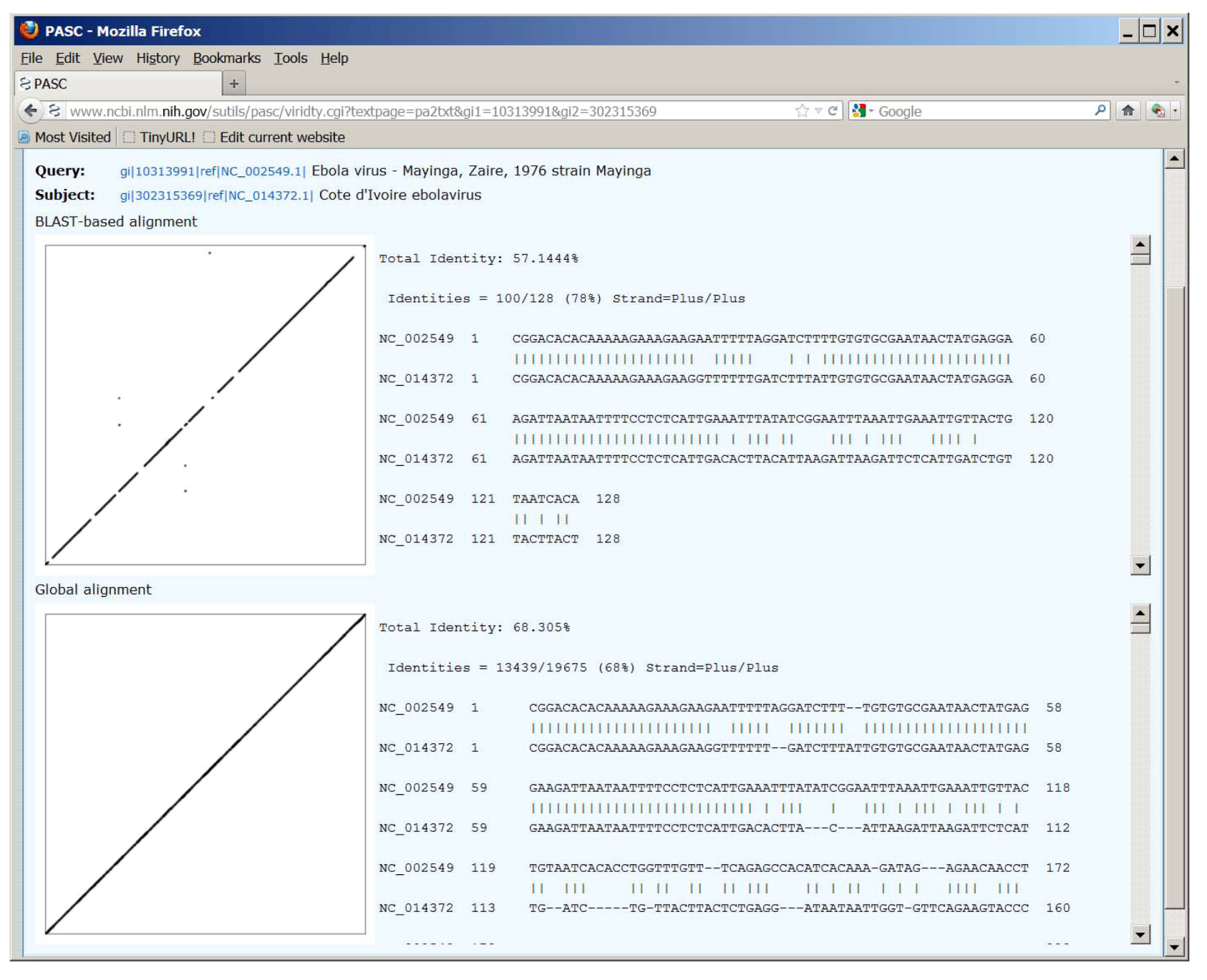The width and height of the screenshot is (1207, 980).
Task: Click the browser back arrow button
Action: tap(30, 111)
